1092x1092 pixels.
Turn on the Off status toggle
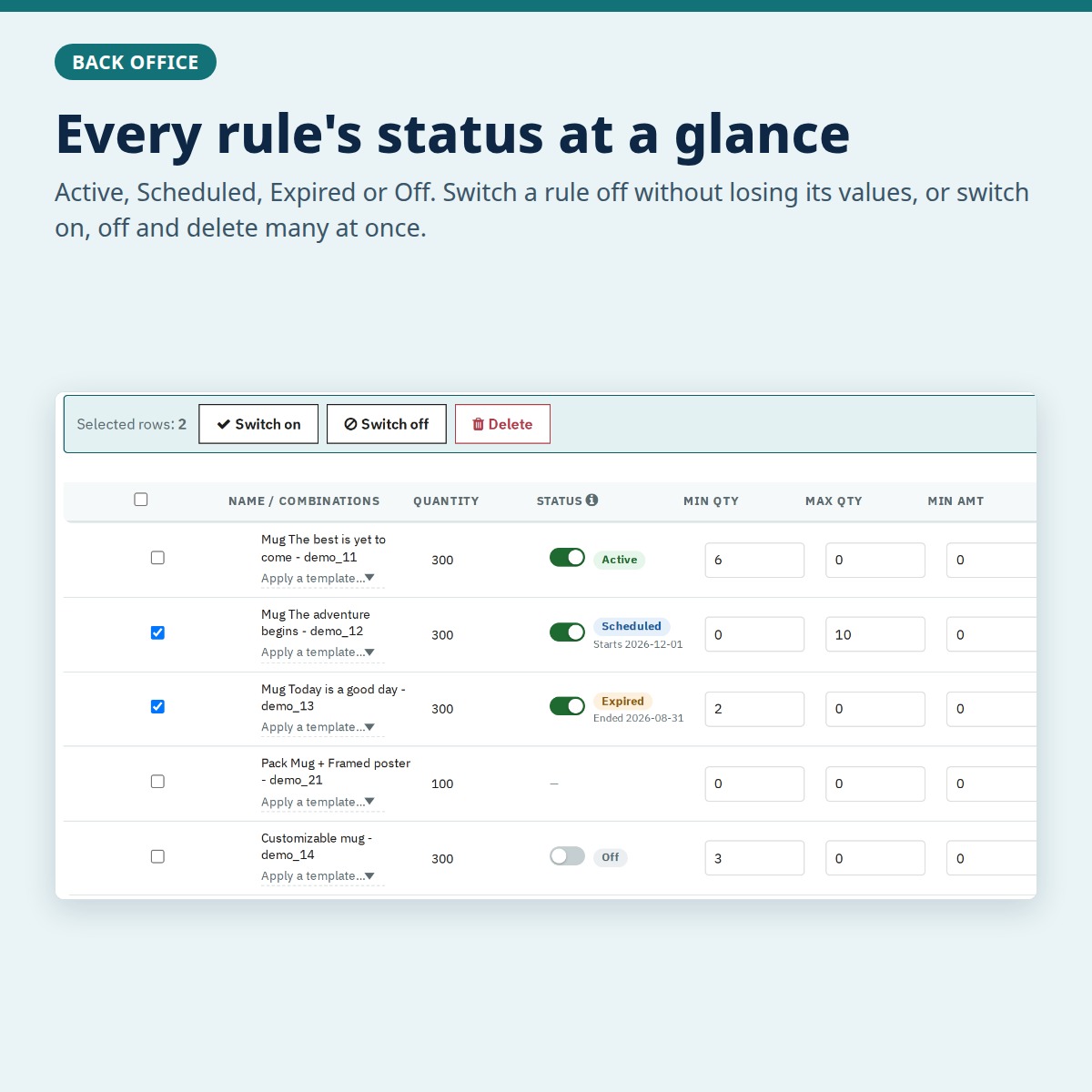(567, 856)
